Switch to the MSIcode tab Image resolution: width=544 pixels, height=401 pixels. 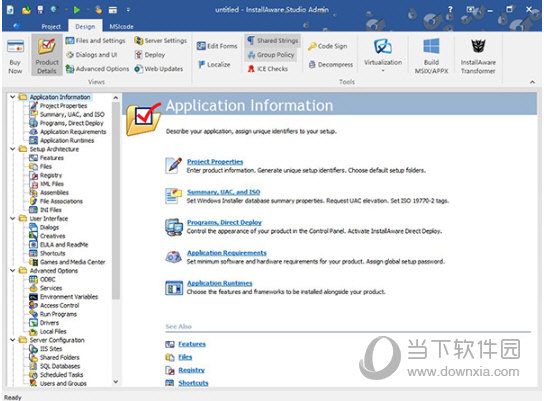121,26
